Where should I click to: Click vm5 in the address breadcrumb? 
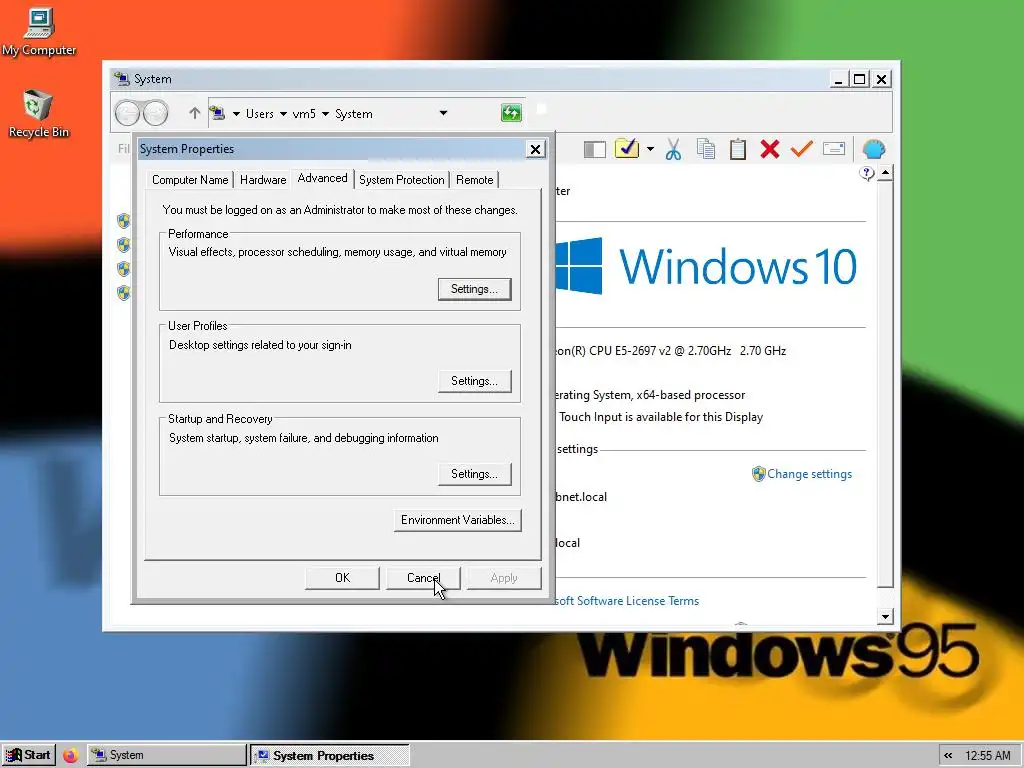point(304,114)
